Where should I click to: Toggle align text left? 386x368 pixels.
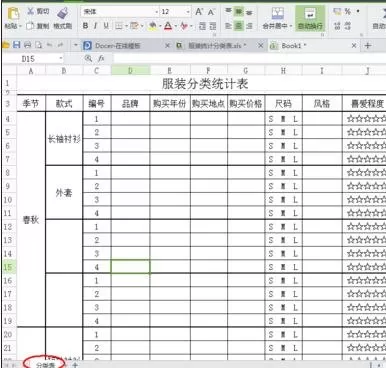(228, 26)
